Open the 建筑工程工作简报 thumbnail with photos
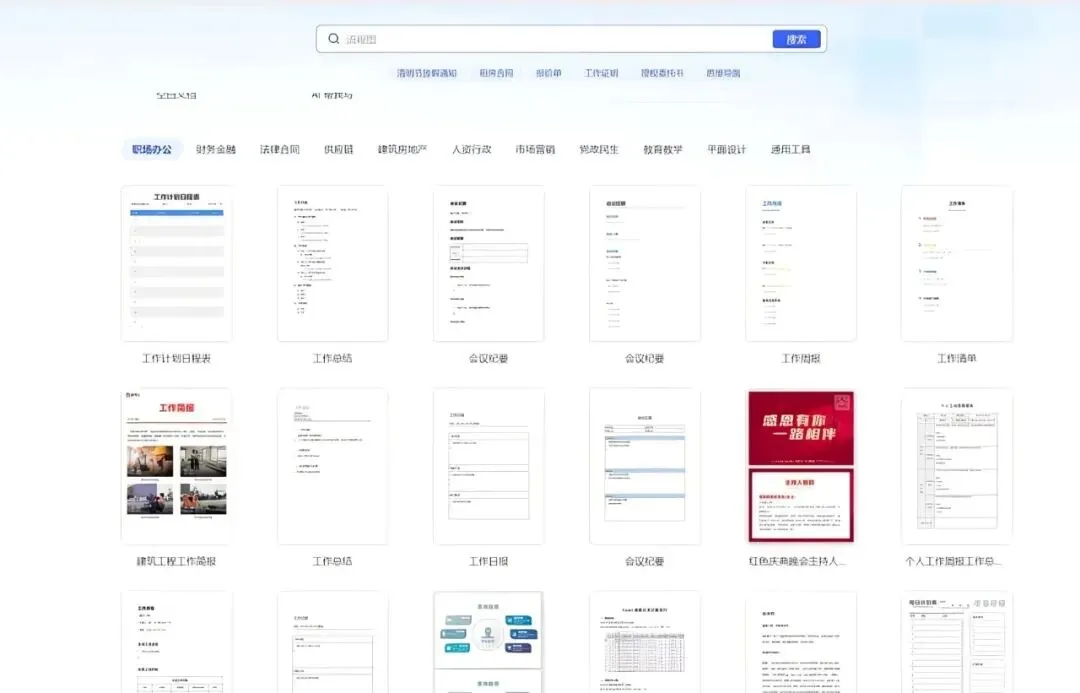1080x693 pixels. click(176, 466)
